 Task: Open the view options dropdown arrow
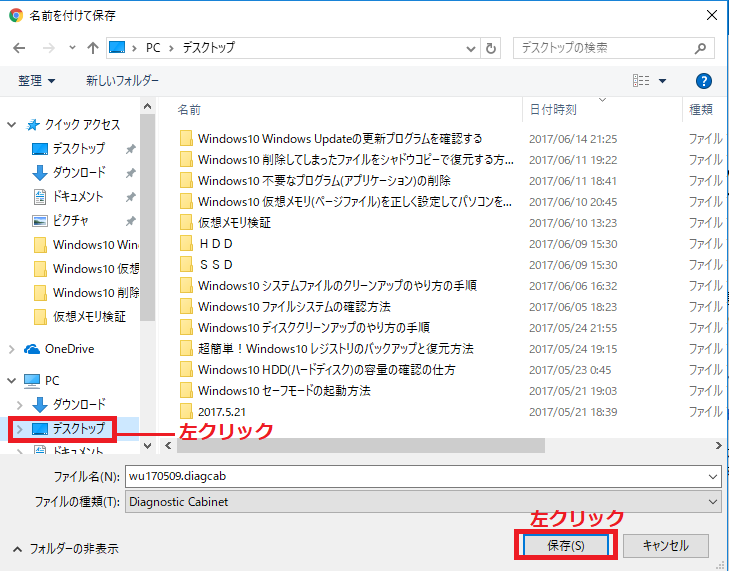pyautogui.click(x=664, y=80)
